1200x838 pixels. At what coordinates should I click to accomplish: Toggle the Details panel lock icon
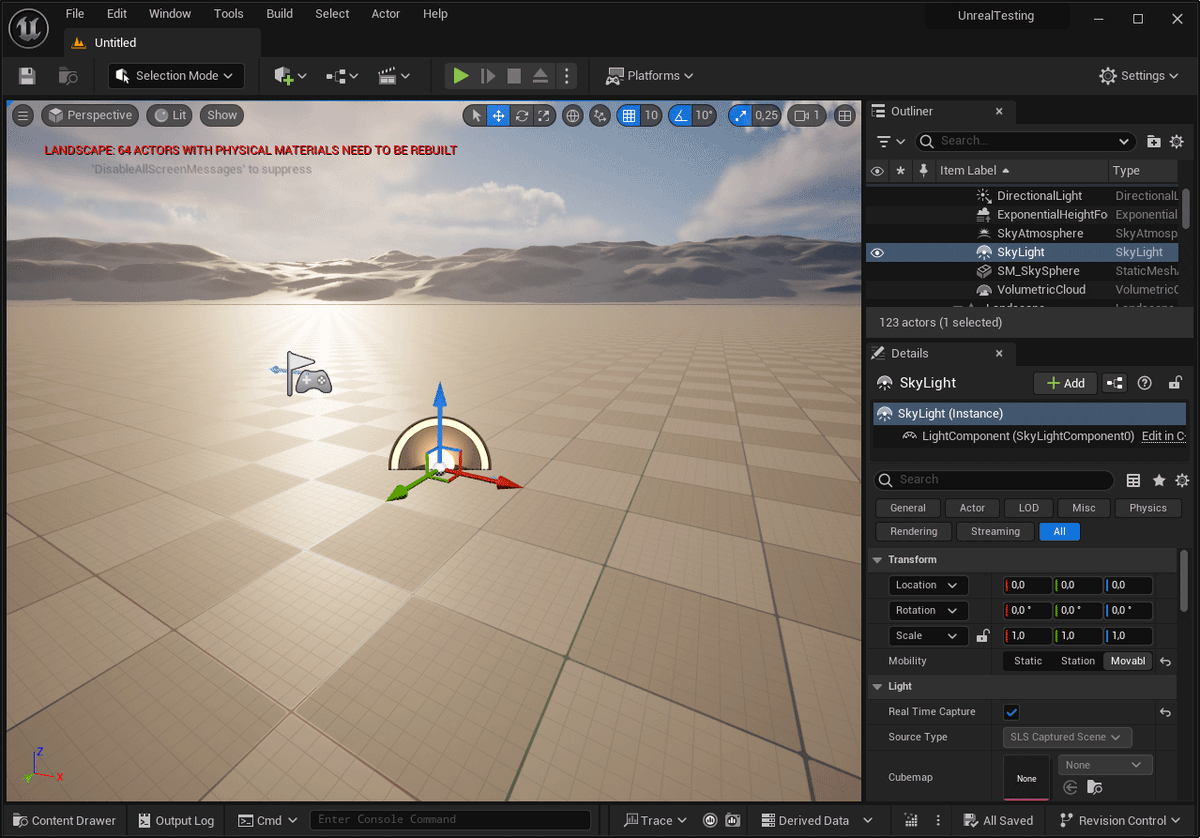(x=1175, y=383)
